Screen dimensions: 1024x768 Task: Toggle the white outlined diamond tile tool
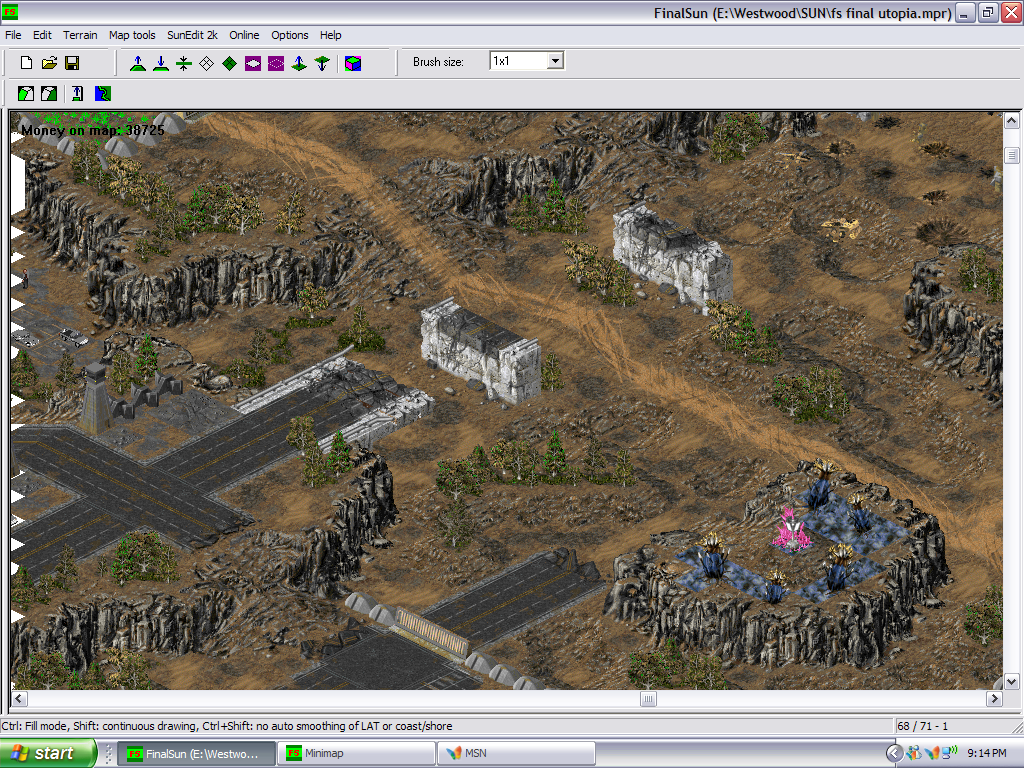(x=206, y=63)
